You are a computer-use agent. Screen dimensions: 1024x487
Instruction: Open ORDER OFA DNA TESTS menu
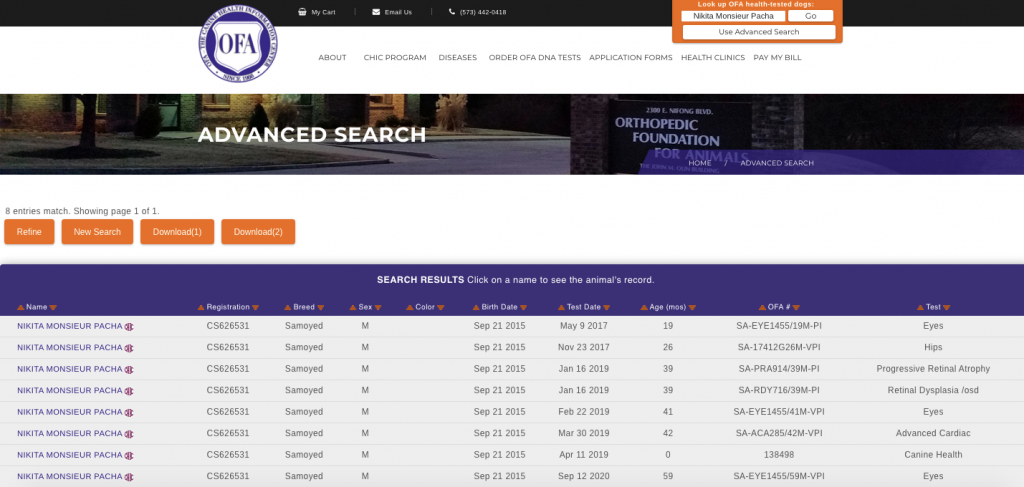535,57
